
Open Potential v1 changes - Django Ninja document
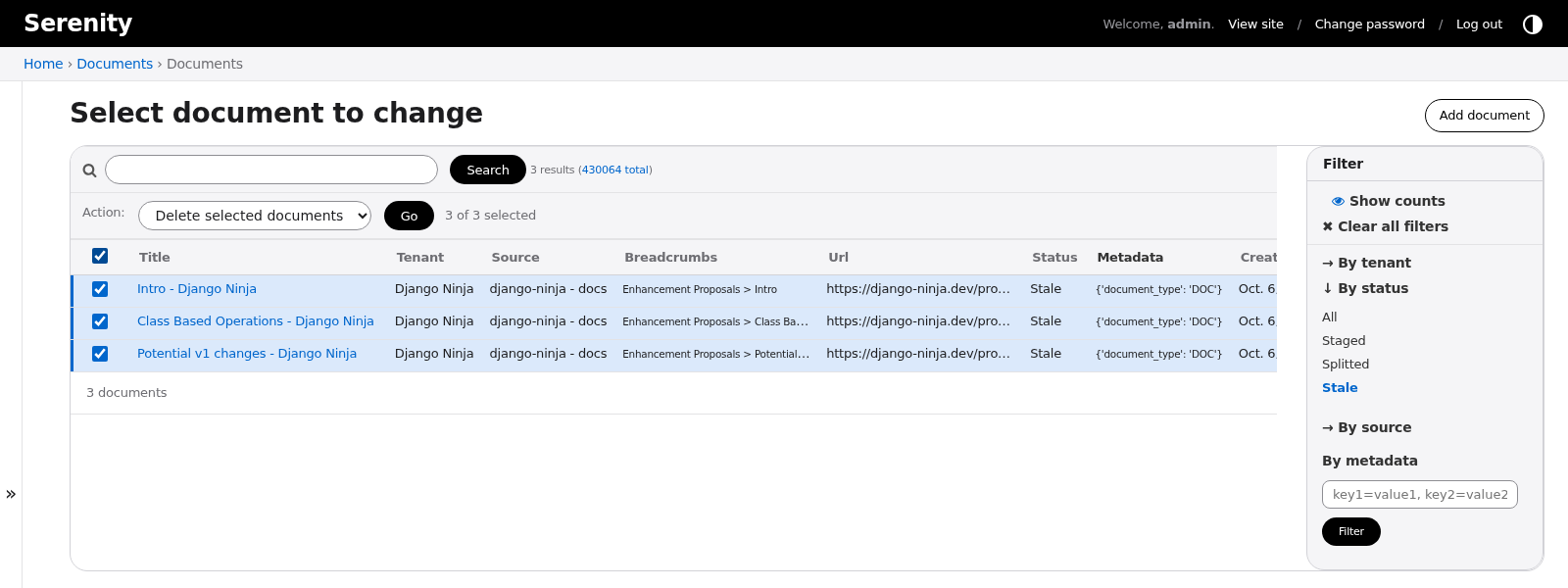[x=247, y=354]
